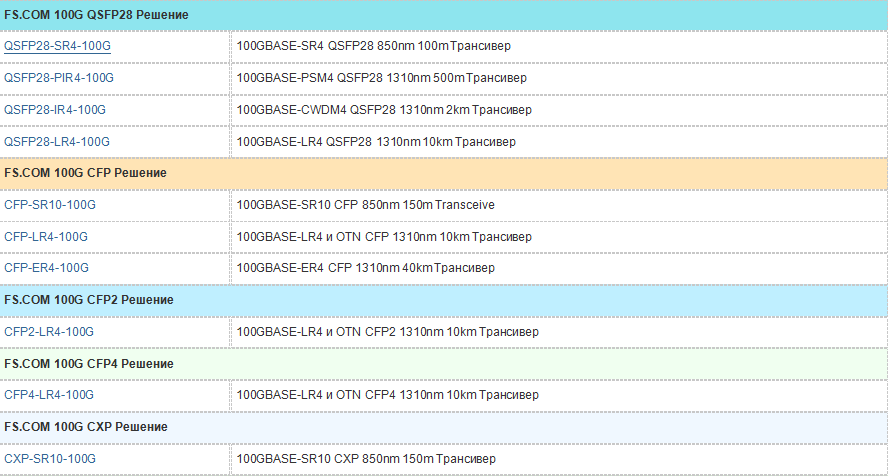Click the 100GBASE-CWDM4 QSFP28 2km description
This screenshot has height=476, width=888.
385,110
